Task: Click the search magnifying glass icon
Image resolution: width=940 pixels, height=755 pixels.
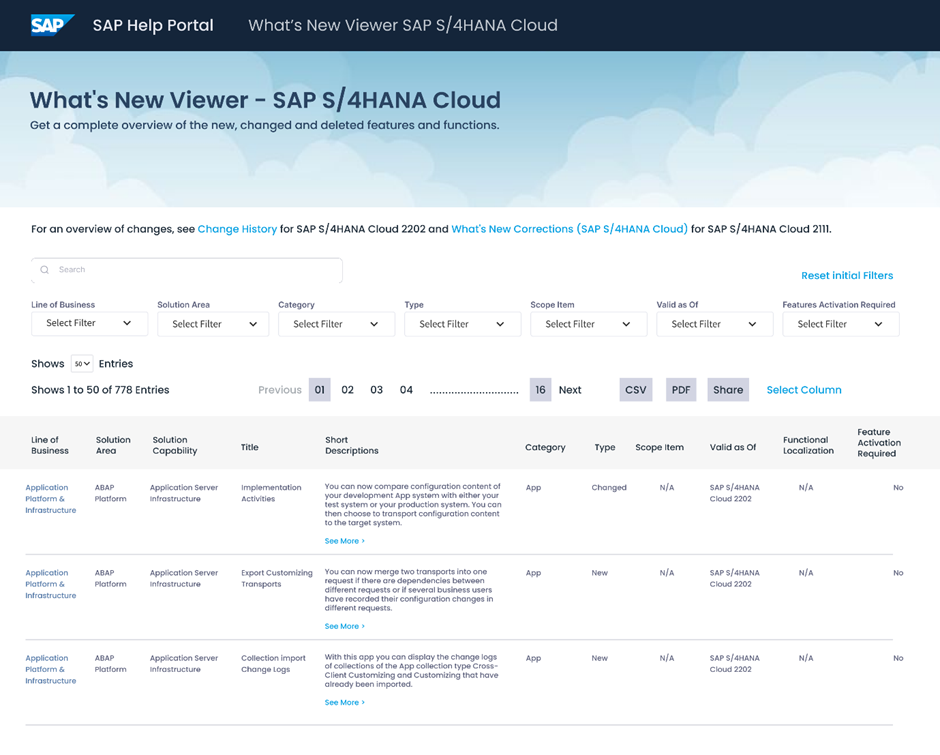Action: point(44,270)
